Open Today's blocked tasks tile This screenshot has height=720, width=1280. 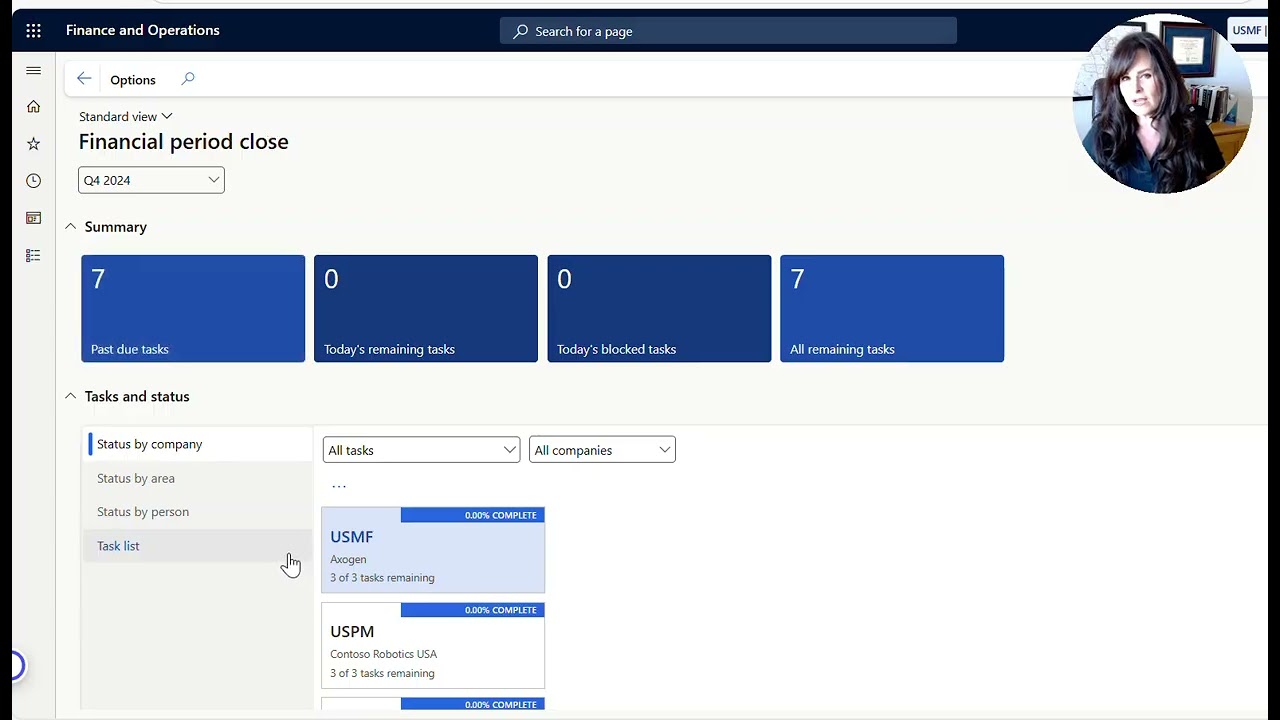point(659,308)
